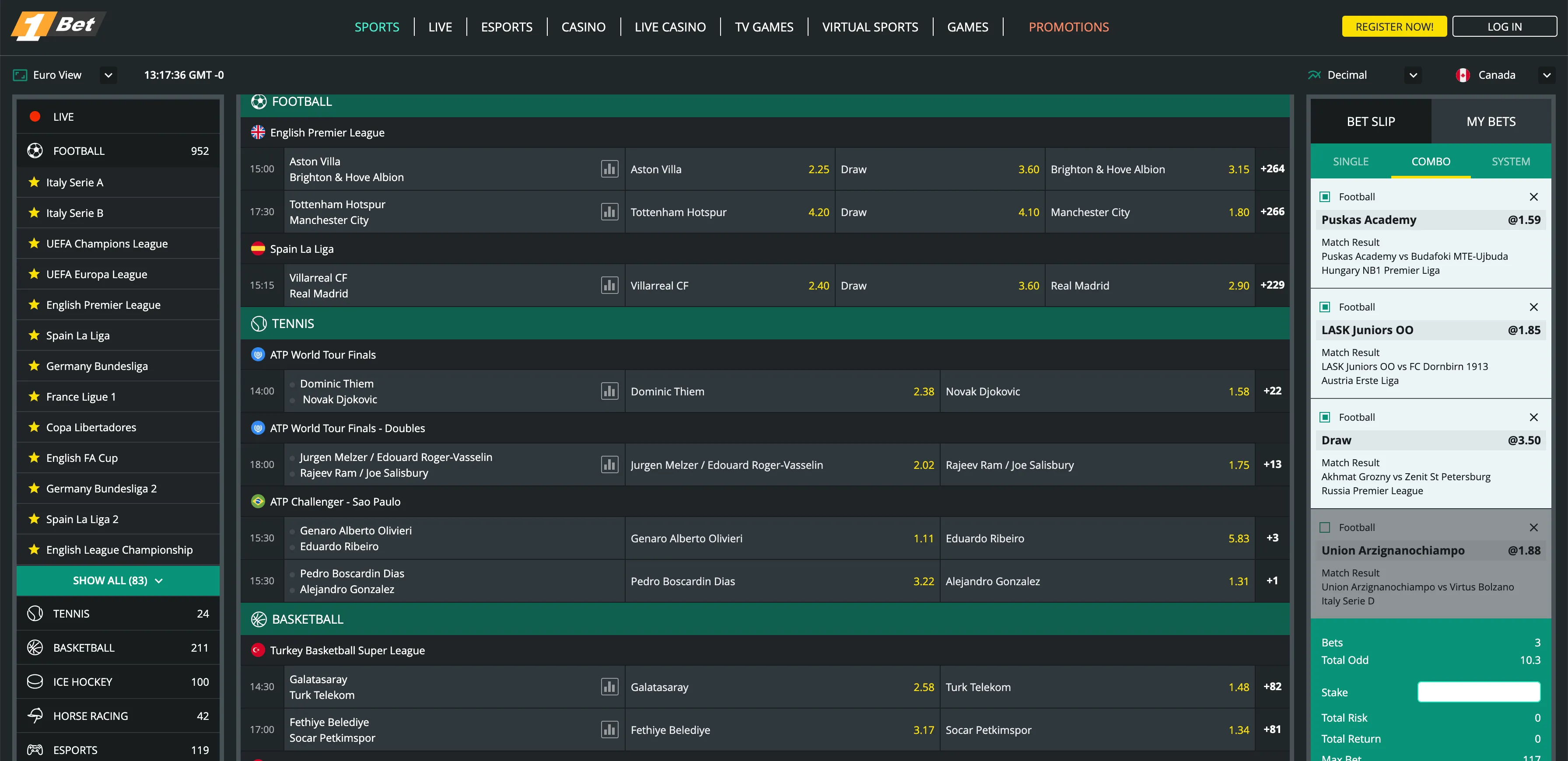The width and height of the screenshot is (1568, 761).
Task: Open stats icon for Aston Villa match
Action: (609, 169)
